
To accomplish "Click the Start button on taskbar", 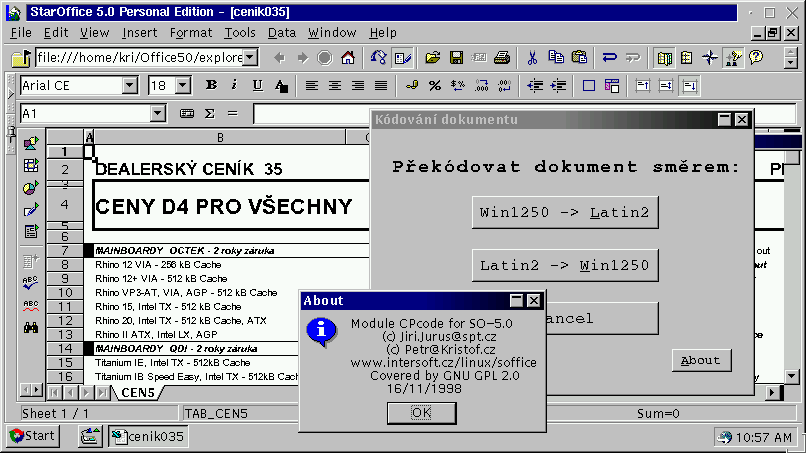I will point(32,436).
